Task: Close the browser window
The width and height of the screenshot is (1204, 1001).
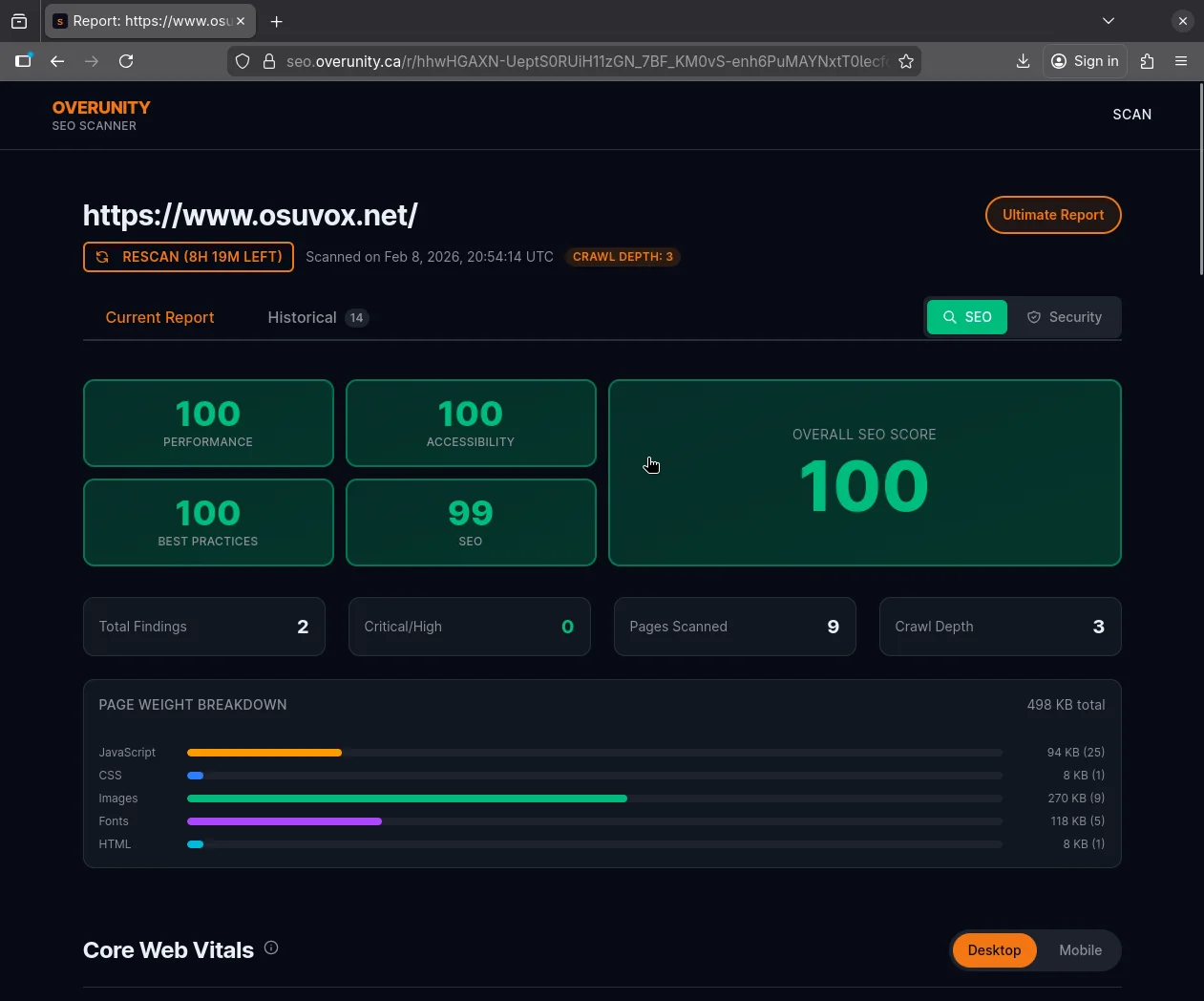Action: tap(1183, 21)
